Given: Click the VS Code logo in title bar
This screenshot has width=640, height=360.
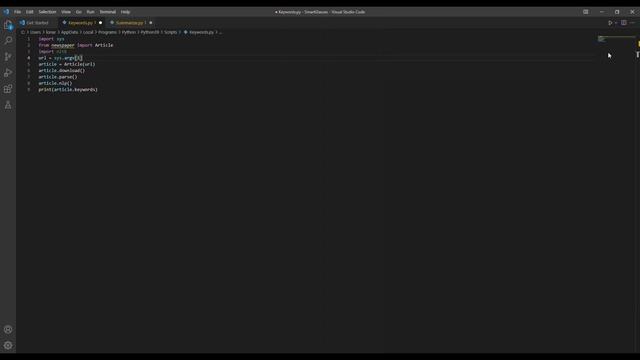Looking at the screenshot, I should 6,12.
